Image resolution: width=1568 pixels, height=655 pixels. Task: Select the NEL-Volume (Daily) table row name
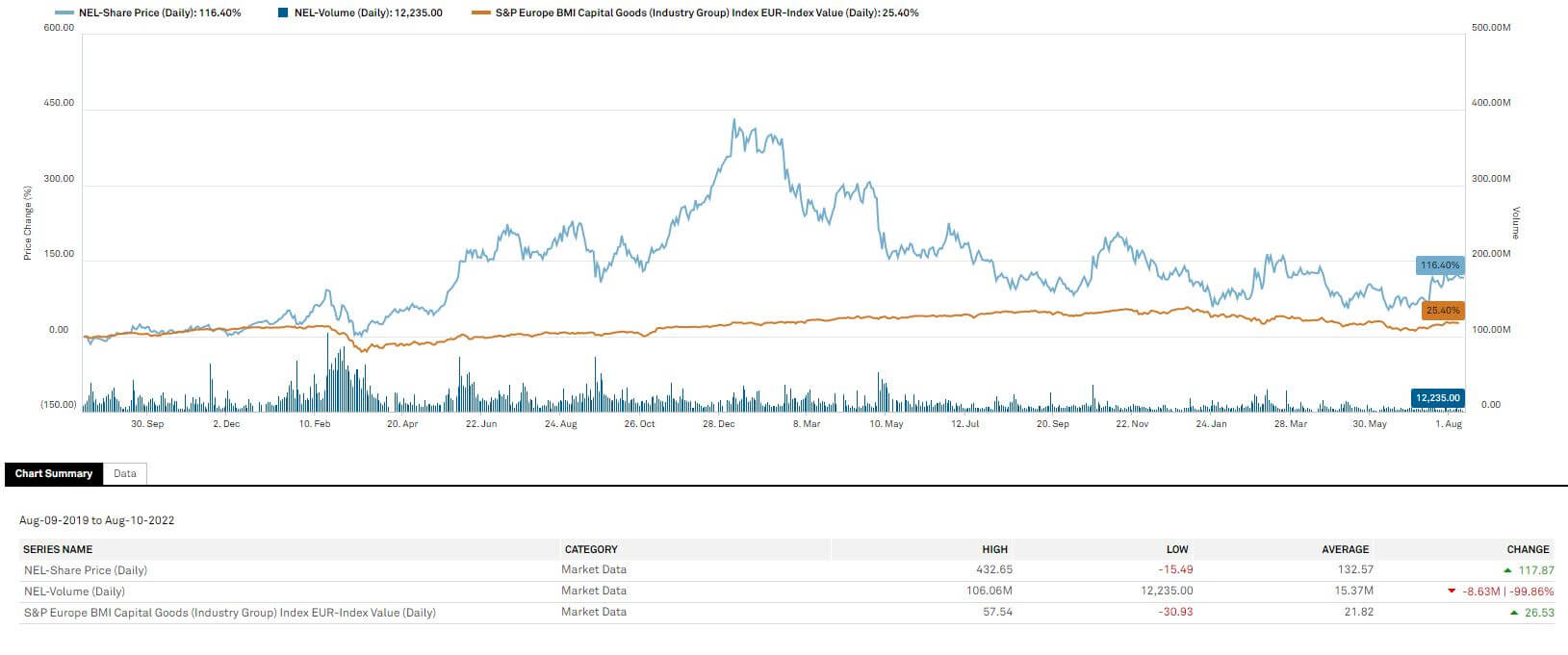(x=74, y=592)
